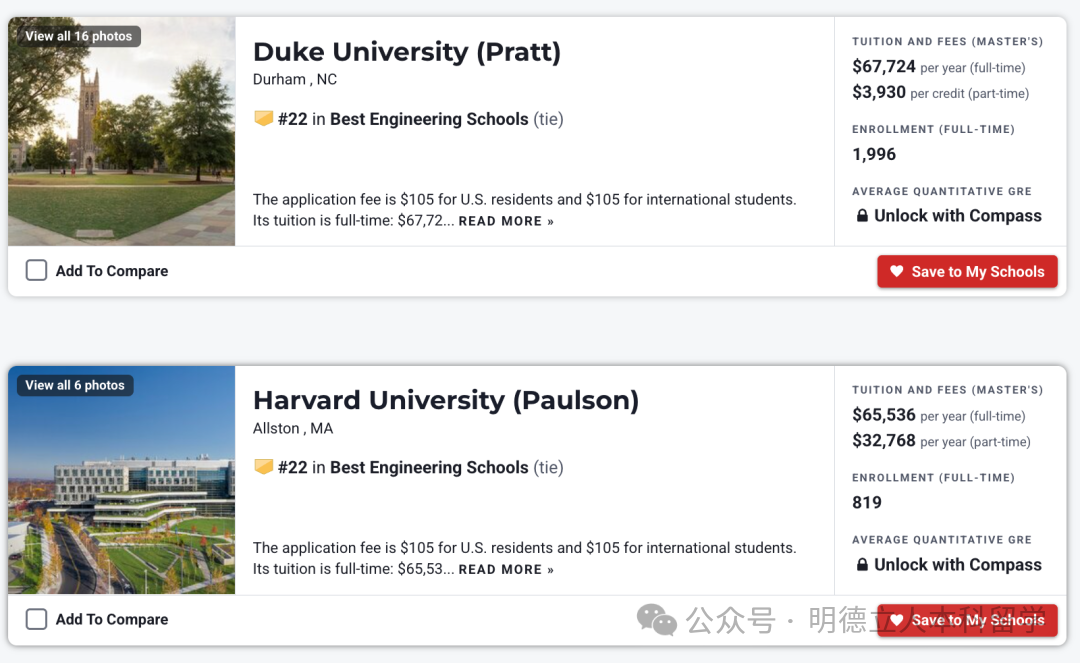Image resolution: width=1080 pixels, height=663 pixels.
Task: Click the Harvard ranking badge icon
Action: point(263,467)
